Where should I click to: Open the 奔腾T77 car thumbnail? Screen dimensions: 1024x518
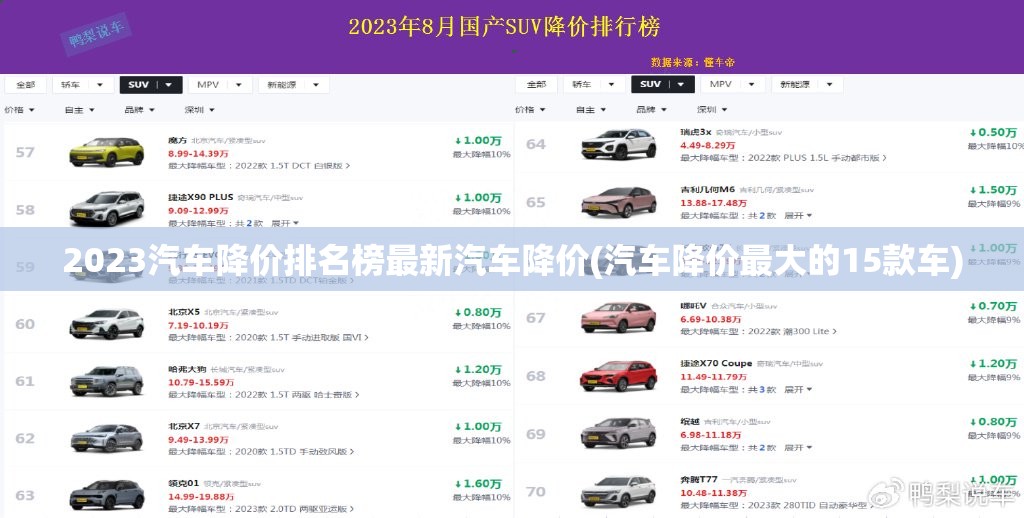tap(618, 491)
